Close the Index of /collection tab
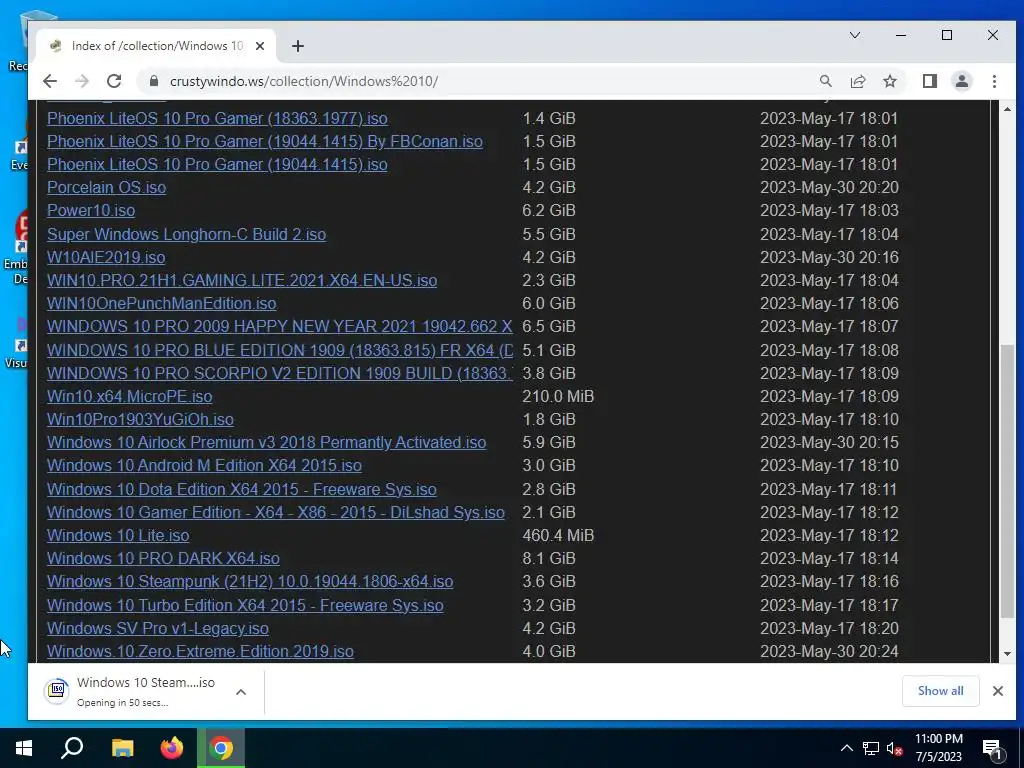 [260, 46]
